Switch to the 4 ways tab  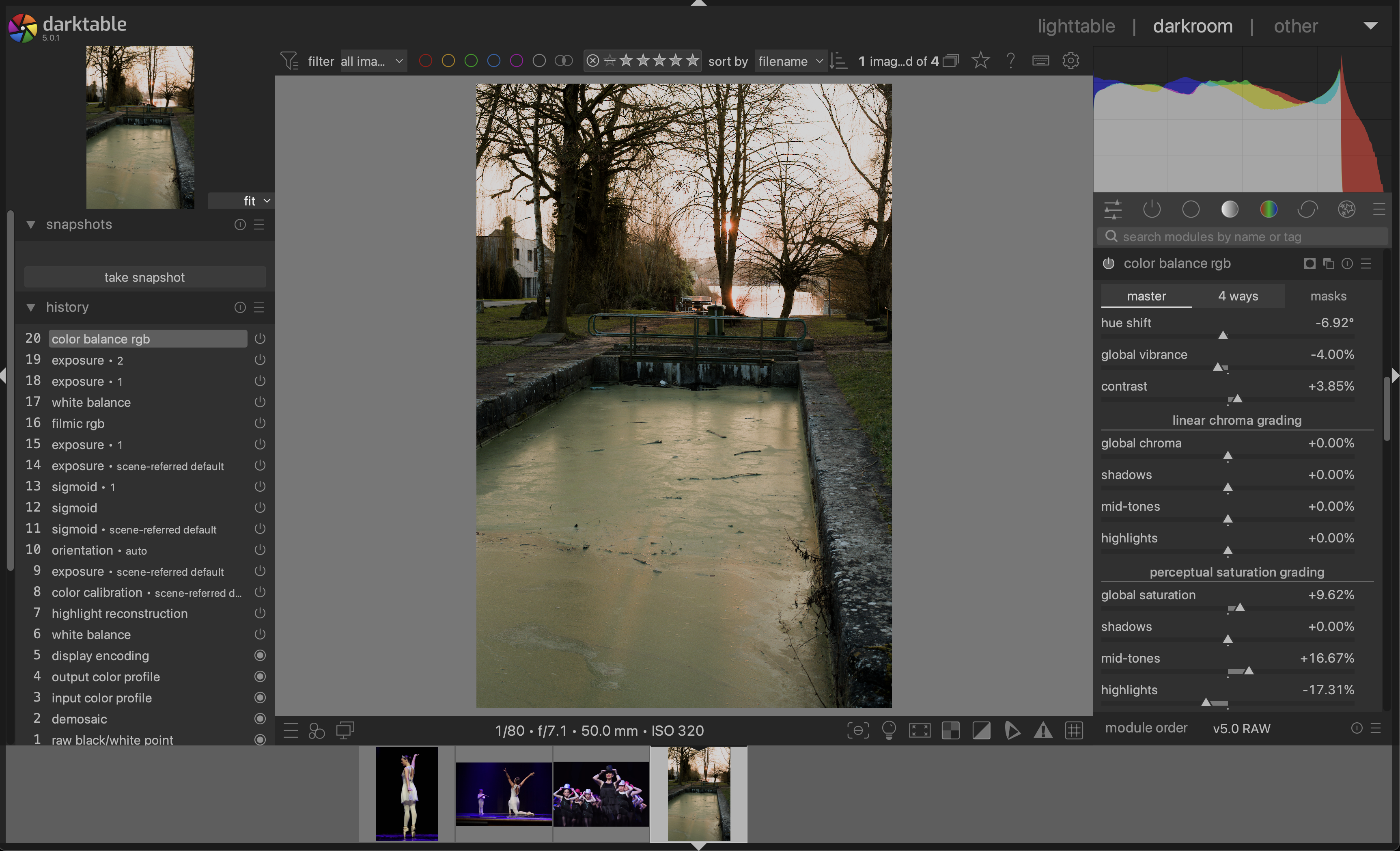pyautogui.click(x=1238, y=296)
